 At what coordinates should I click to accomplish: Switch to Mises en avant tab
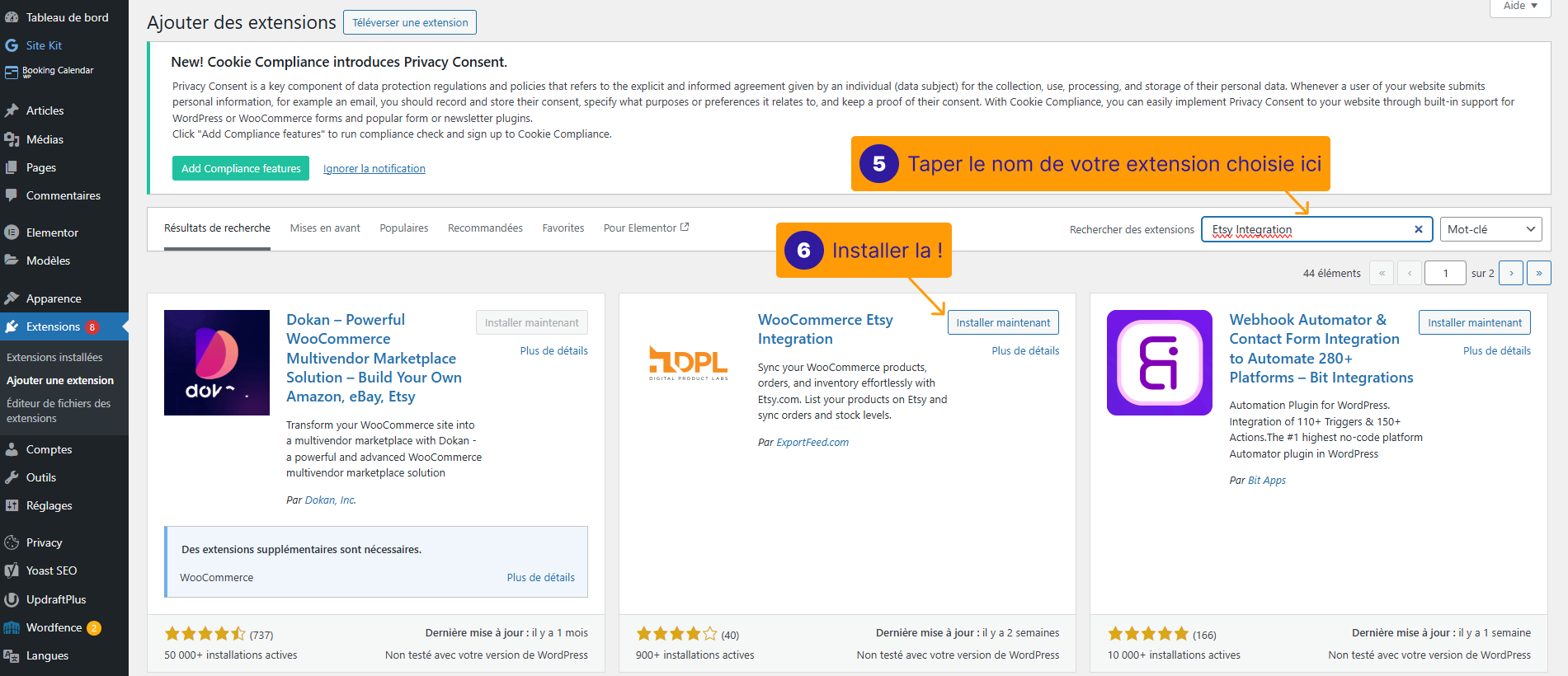point(325,228)
